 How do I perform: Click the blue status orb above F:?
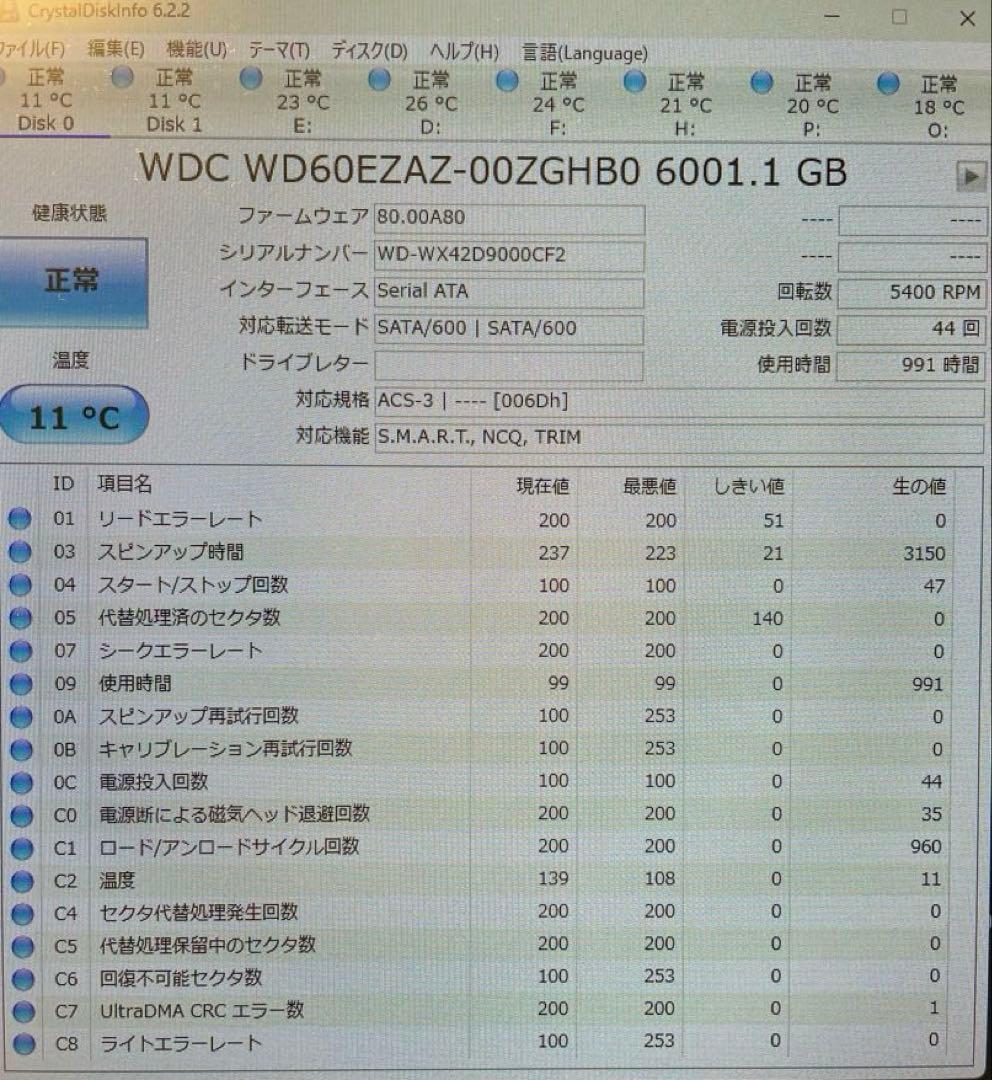(x=507, y=81)
